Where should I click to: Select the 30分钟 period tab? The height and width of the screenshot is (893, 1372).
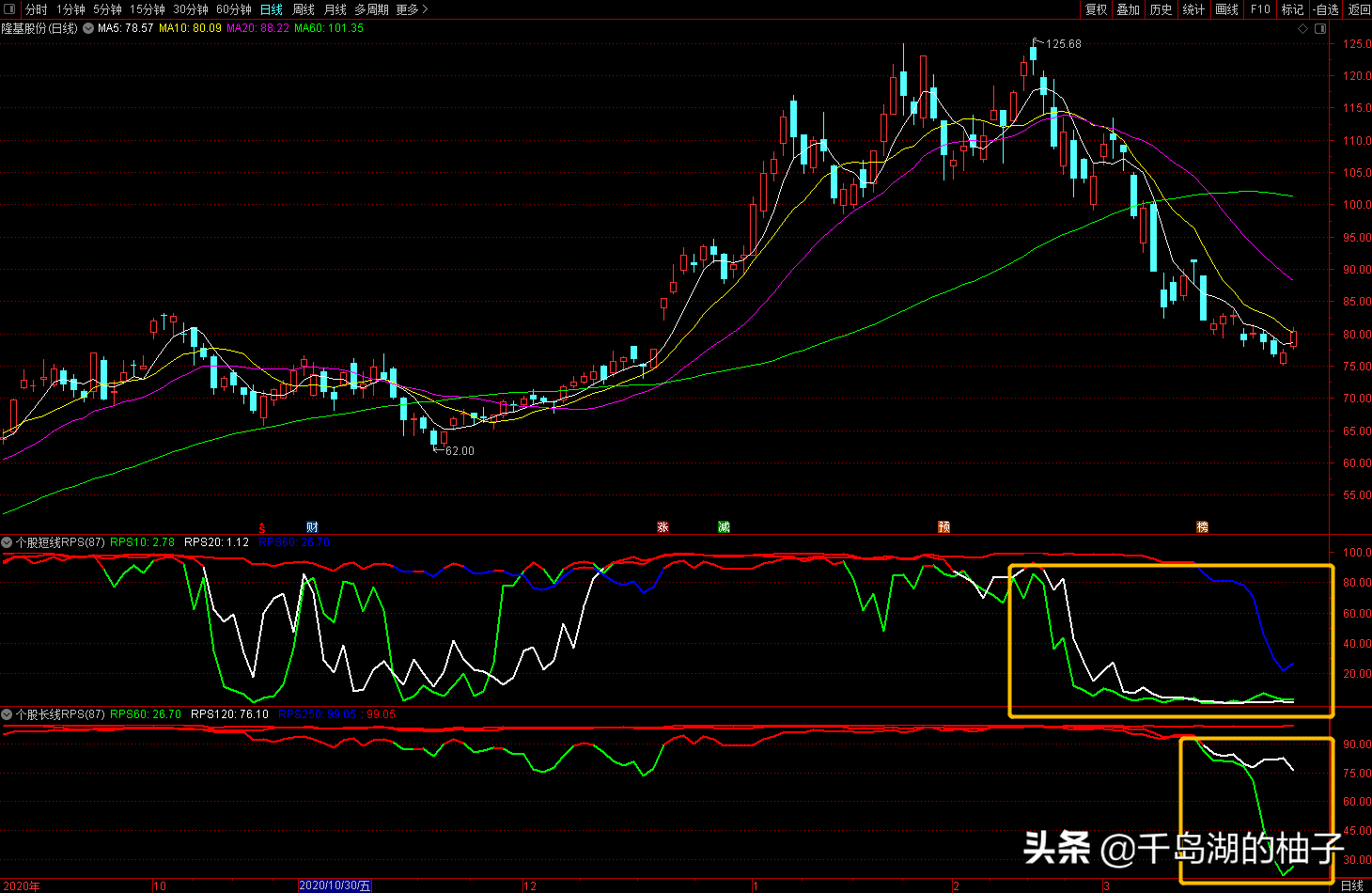pyautogui.click(x=191, y=9)
